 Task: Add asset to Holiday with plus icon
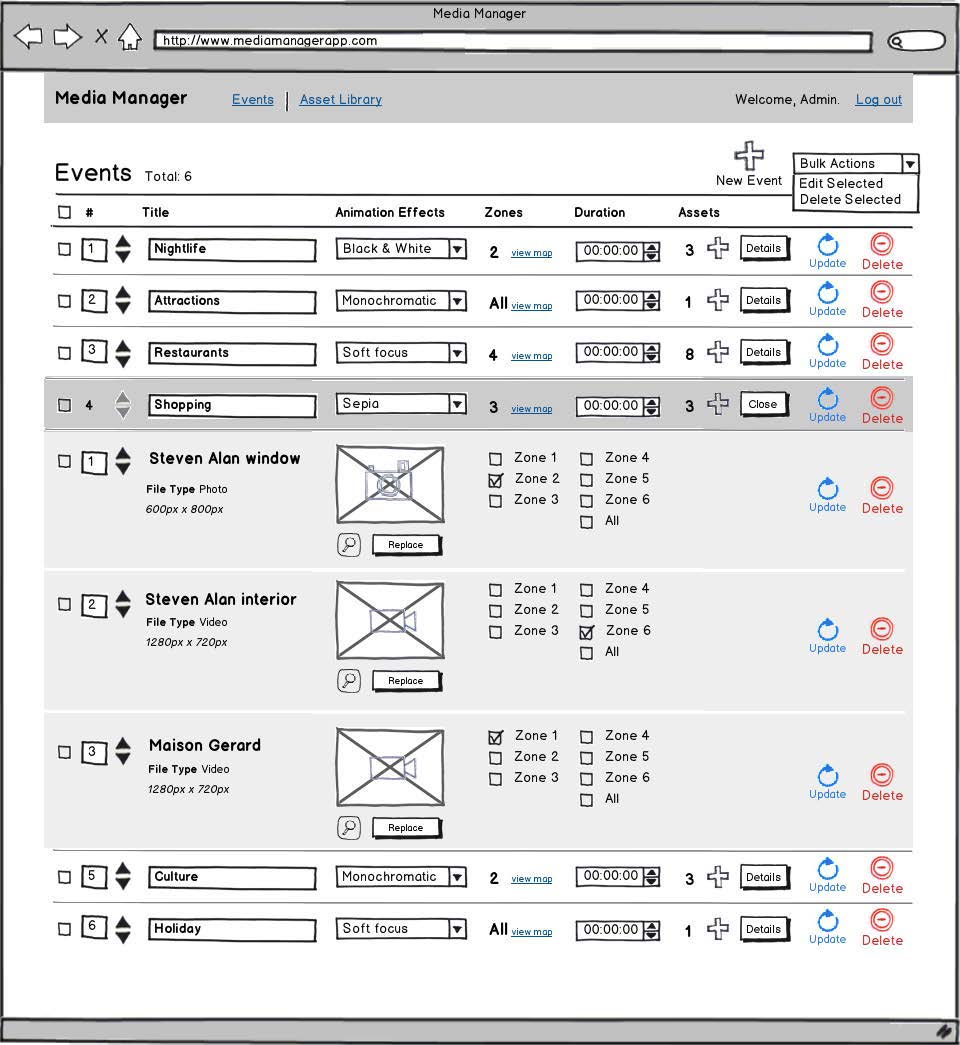pos(718,929)
